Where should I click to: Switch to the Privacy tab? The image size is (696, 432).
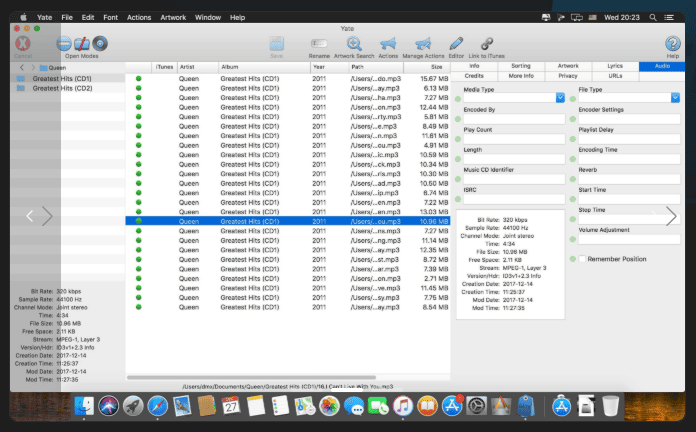(568, 76)
